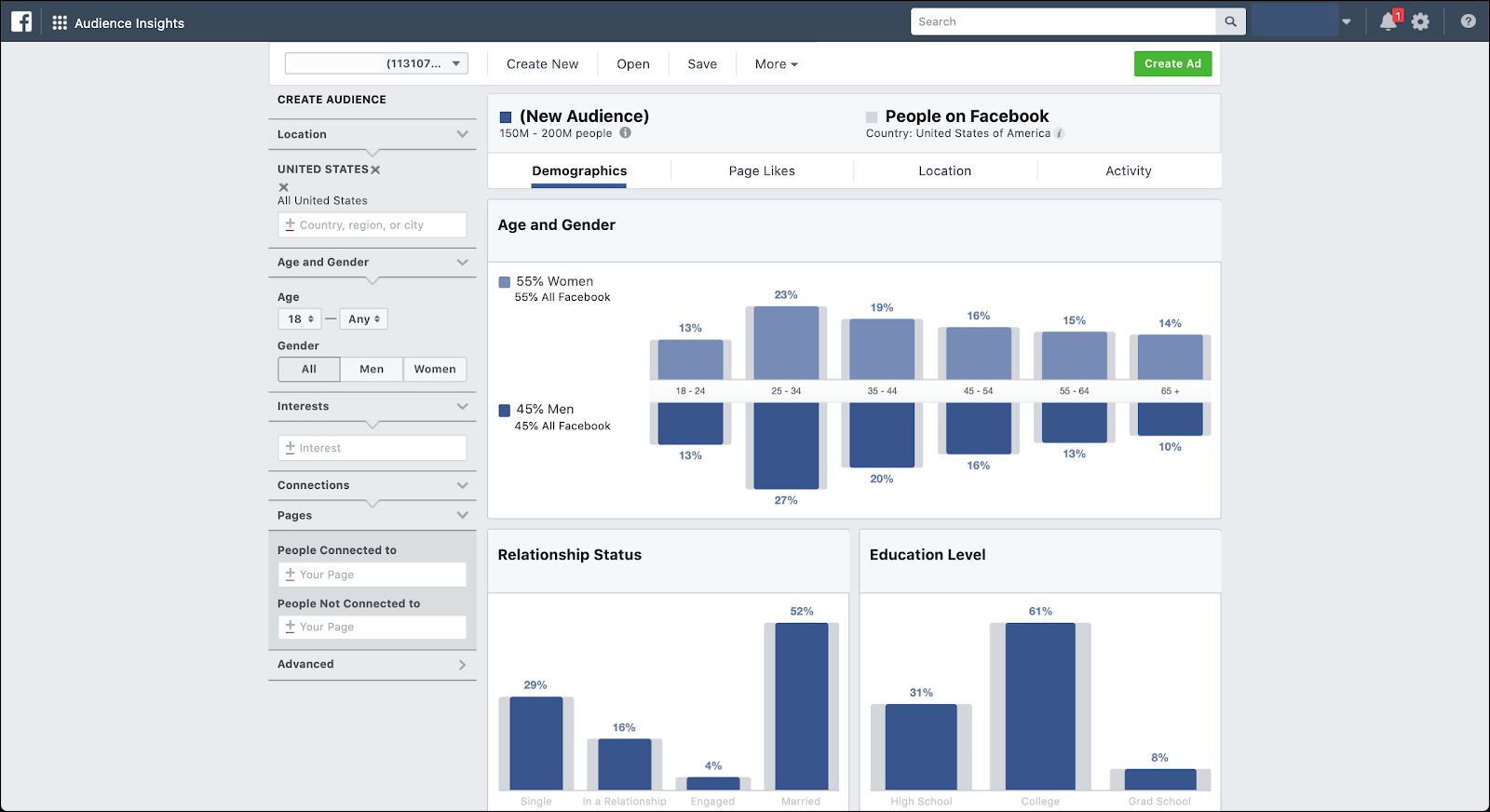The height and width of the screenshot is (812, 1490).
Task: Click the People Not Connected to Your Page field
Action: pos(372,627)
